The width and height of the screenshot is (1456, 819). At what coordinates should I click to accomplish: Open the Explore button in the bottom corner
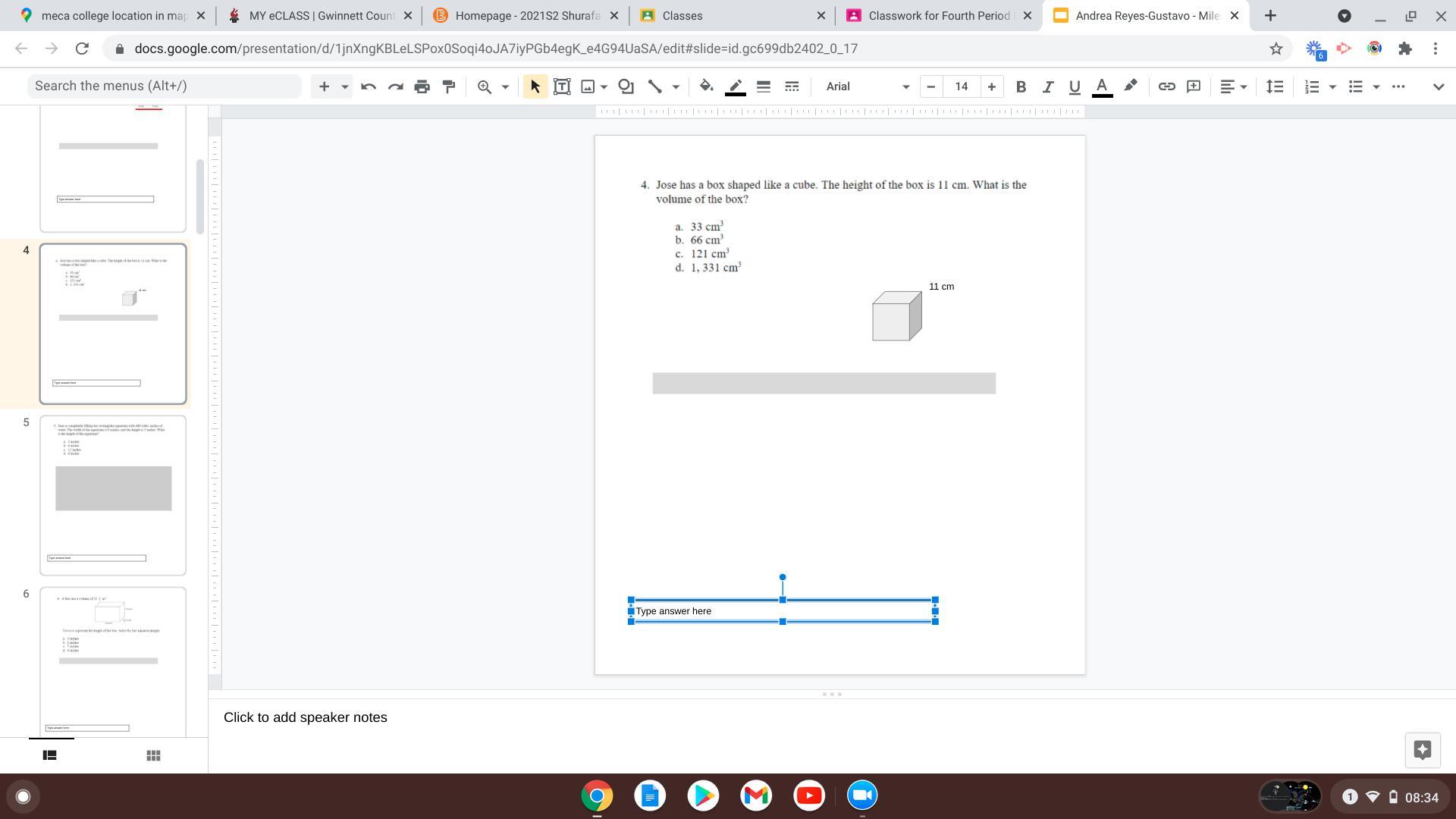(x=1422, y=750)
